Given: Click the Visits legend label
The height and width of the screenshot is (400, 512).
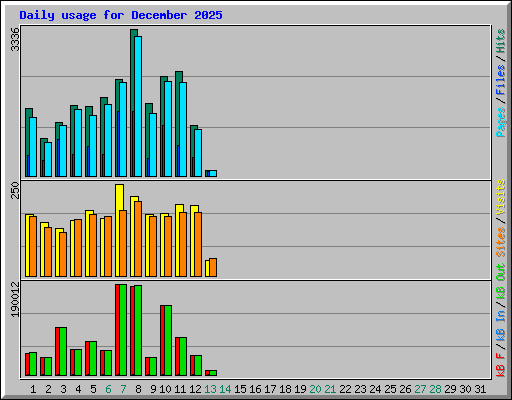Looking at the screenshot, I should pyautogui.click(x=500, y=197).
